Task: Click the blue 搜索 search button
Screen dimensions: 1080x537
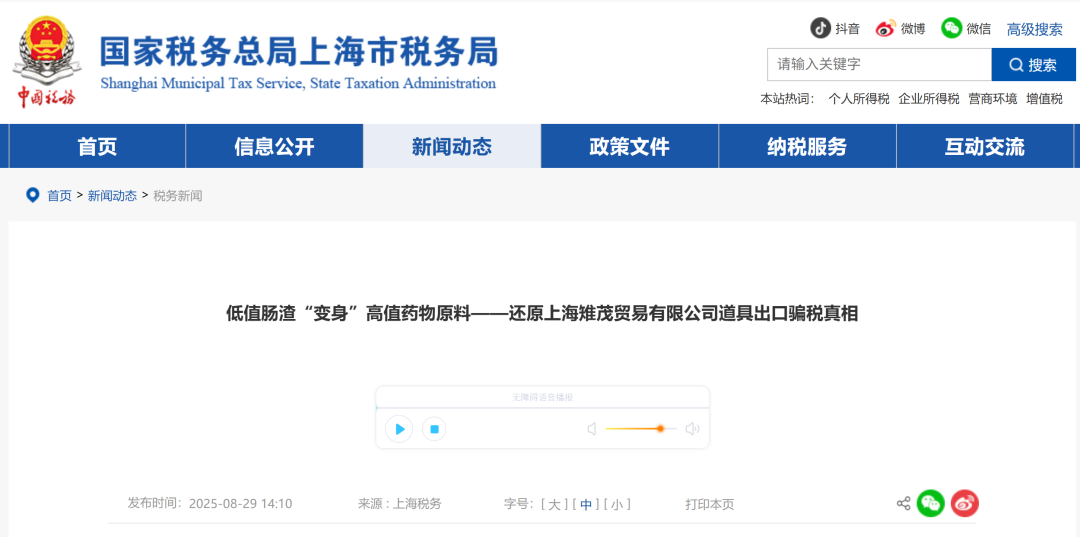Action: tap(1033, 65)
